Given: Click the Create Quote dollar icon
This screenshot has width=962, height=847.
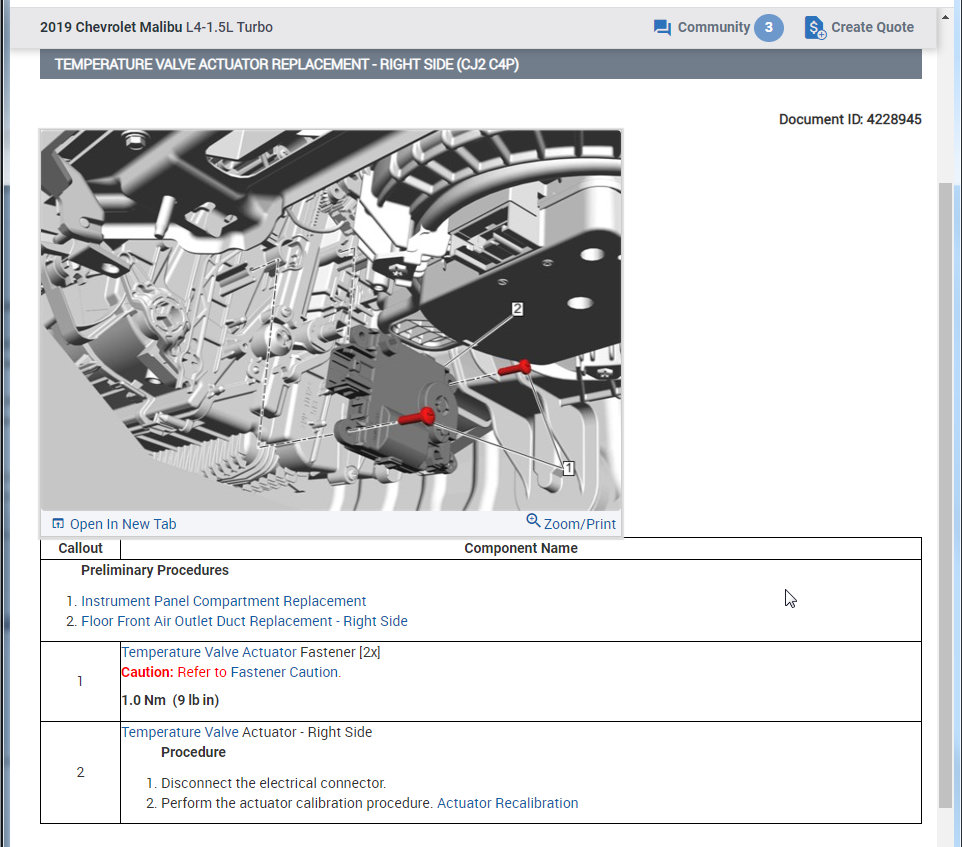Looking at the screenshot, I should [x=815, y=28].
